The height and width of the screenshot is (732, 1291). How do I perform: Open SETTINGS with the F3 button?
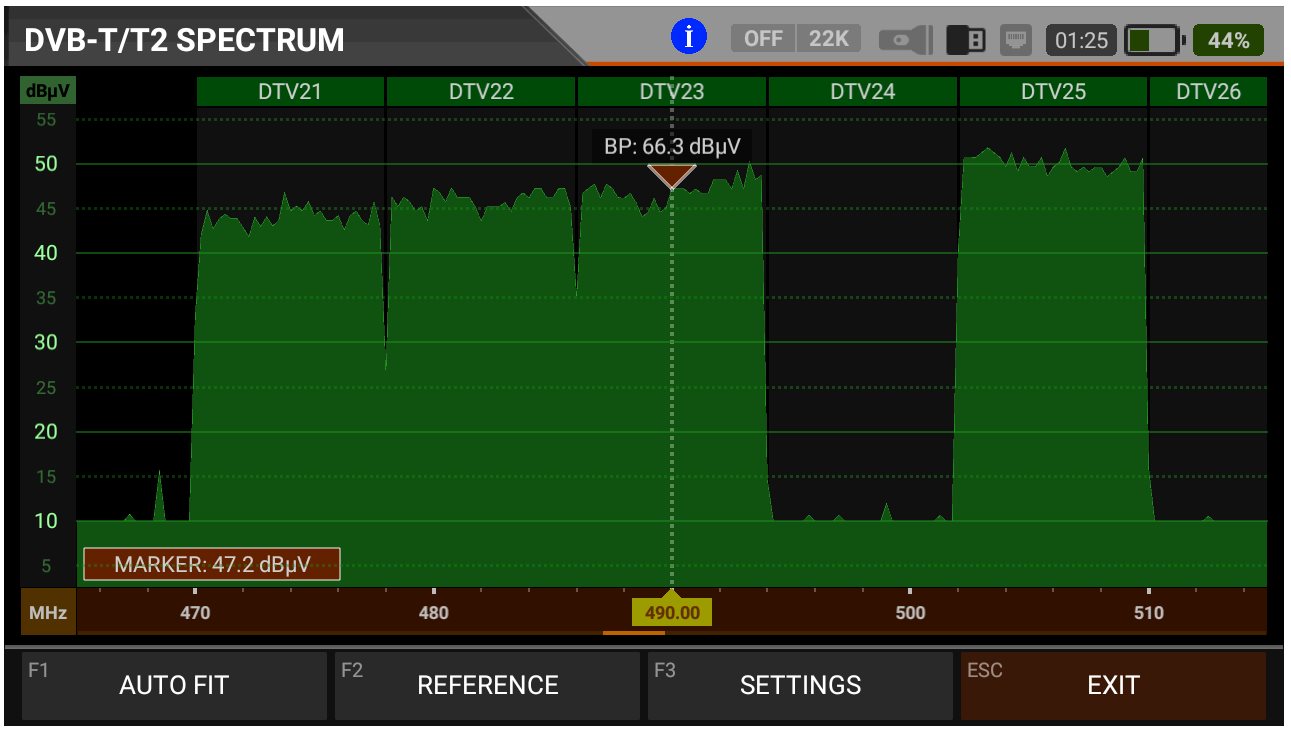point(800,685)
